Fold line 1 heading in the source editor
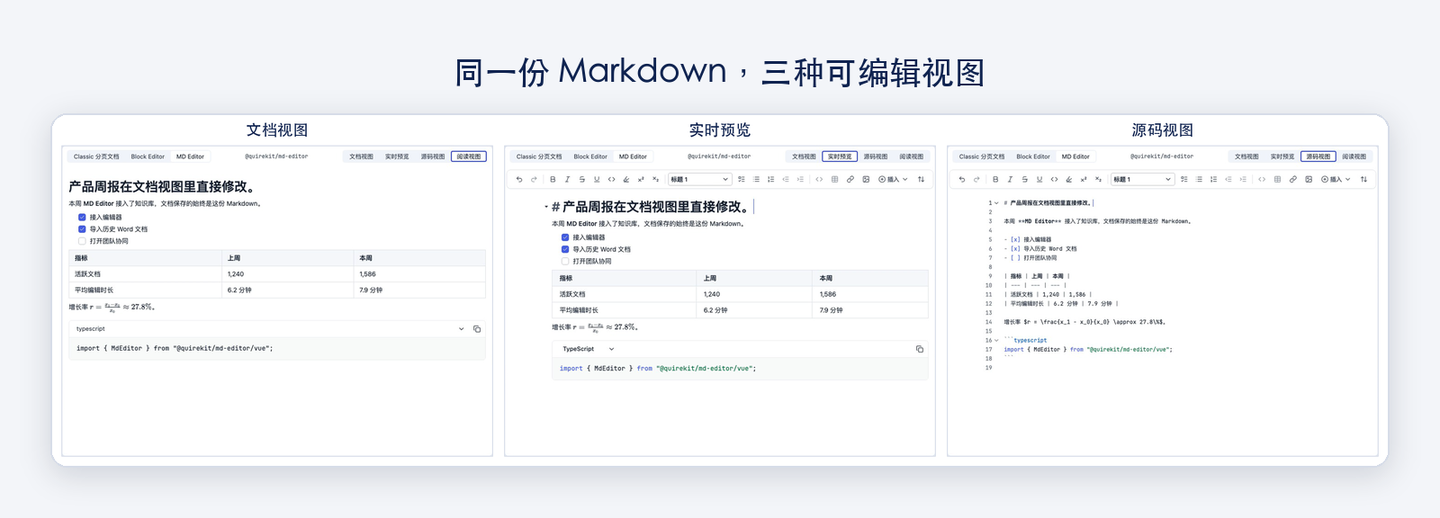 (x=996, y=203)
